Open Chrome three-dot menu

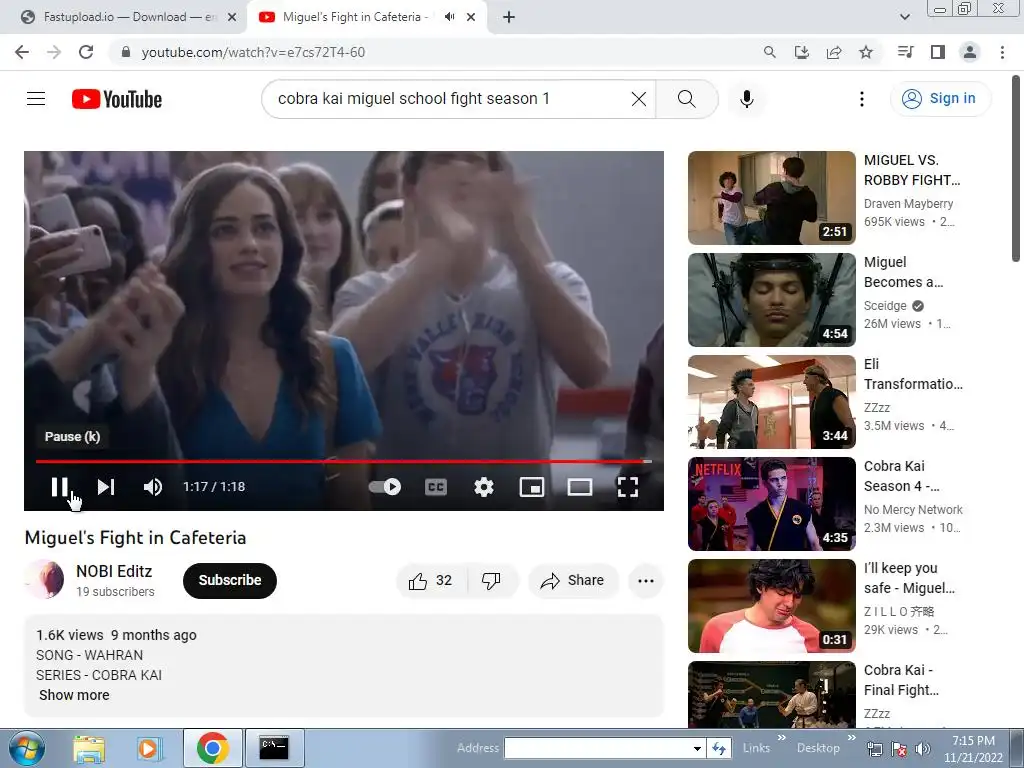click(1002, 52)
